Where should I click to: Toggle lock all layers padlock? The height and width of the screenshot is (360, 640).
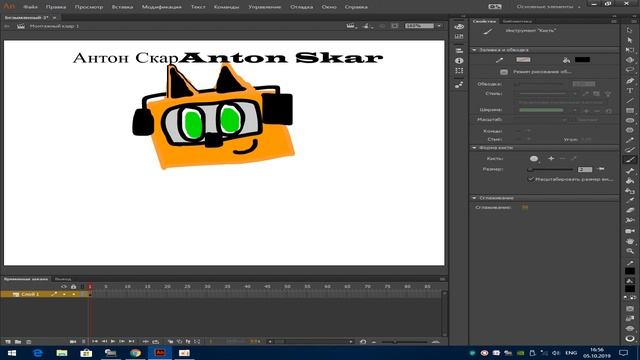pos(73,287)
